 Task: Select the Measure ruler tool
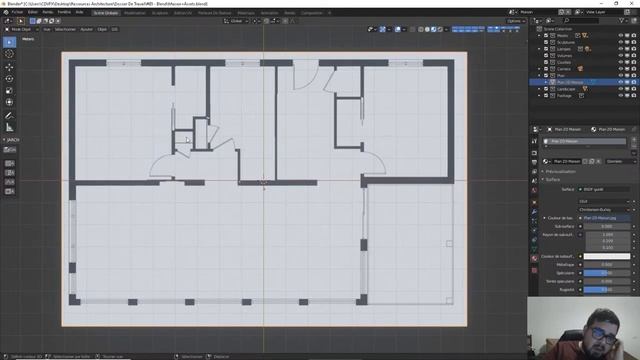(x=9, y=128)
